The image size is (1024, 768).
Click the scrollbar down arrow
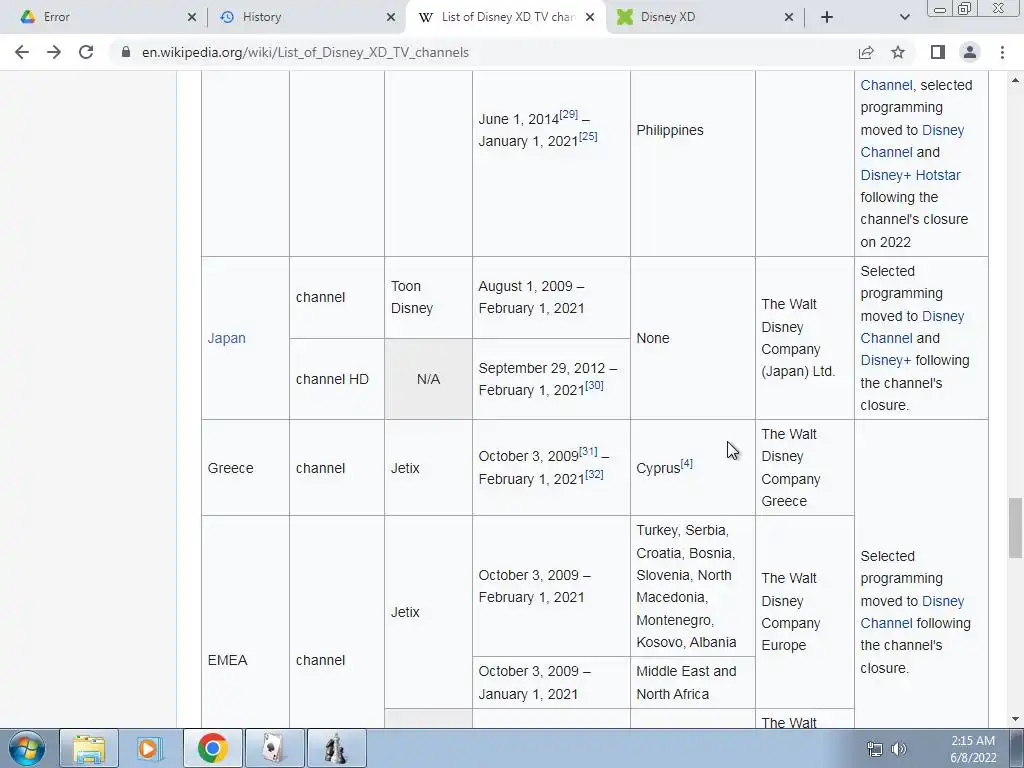click(x=1015, y=719)
